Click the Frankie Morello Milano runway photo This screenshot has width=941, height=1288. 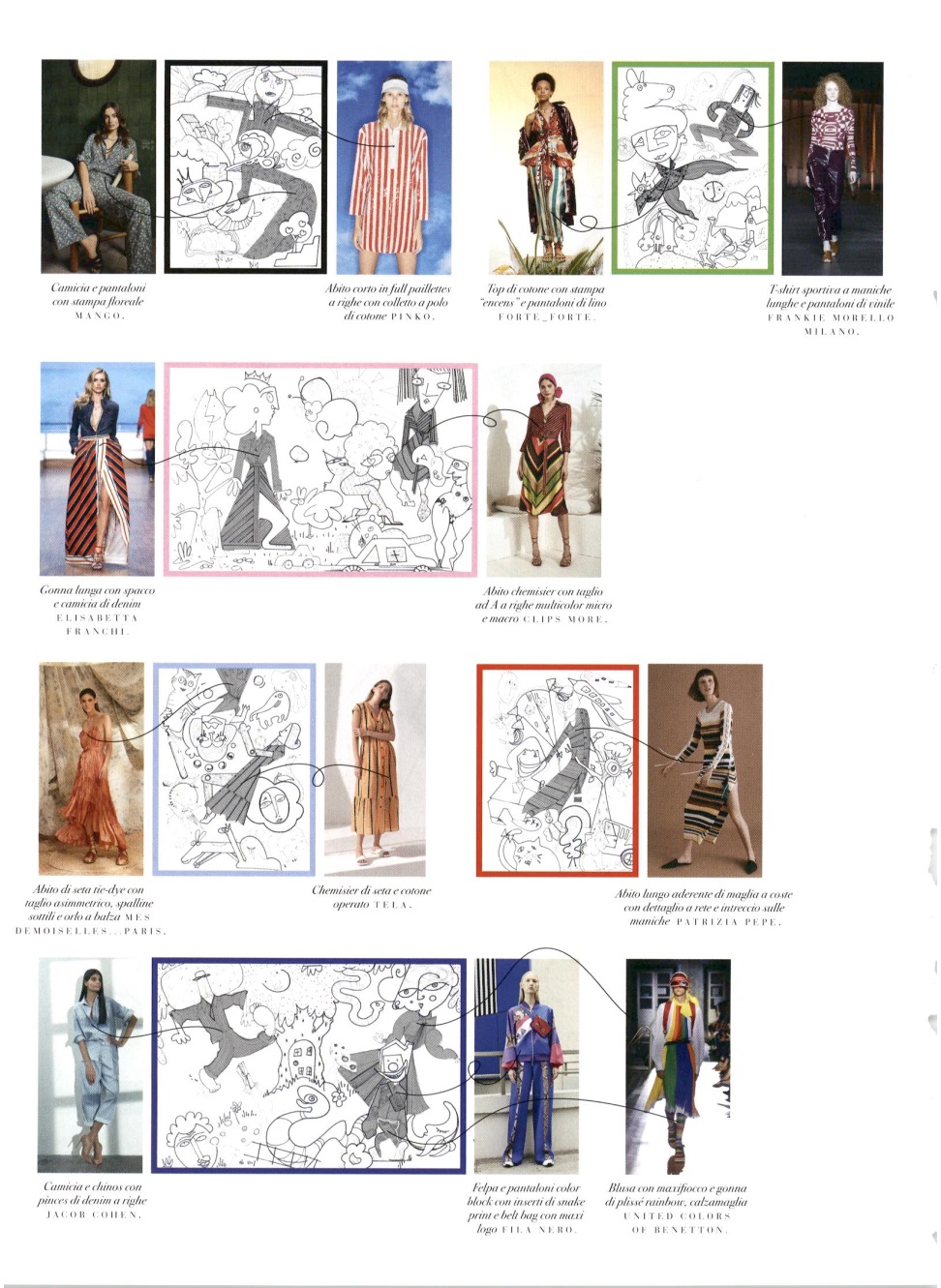[832, 168]
